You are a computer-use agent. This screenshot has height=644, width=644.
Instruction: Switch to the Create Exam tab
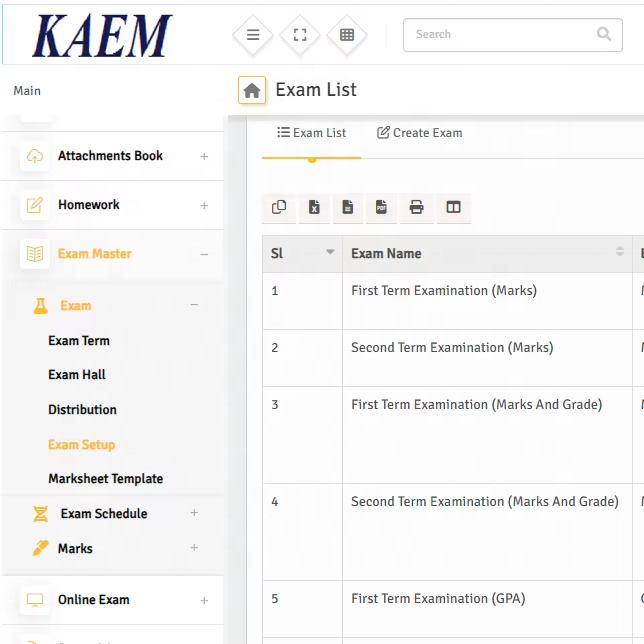(x=419, y=133)
